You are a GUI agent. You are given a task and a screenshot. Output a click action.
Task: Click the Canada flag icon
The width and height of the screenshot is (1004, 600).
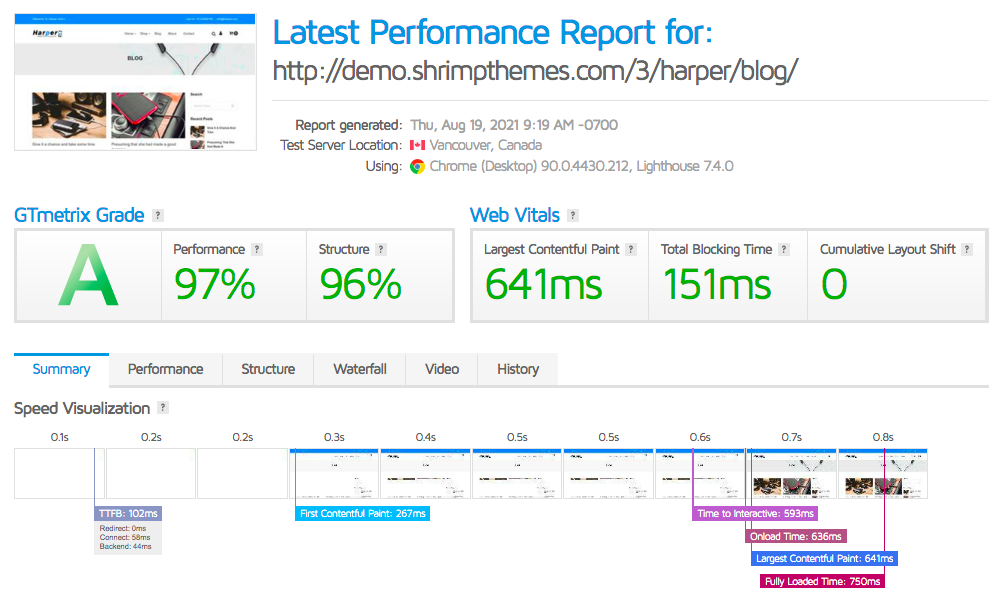pos(417,146)
